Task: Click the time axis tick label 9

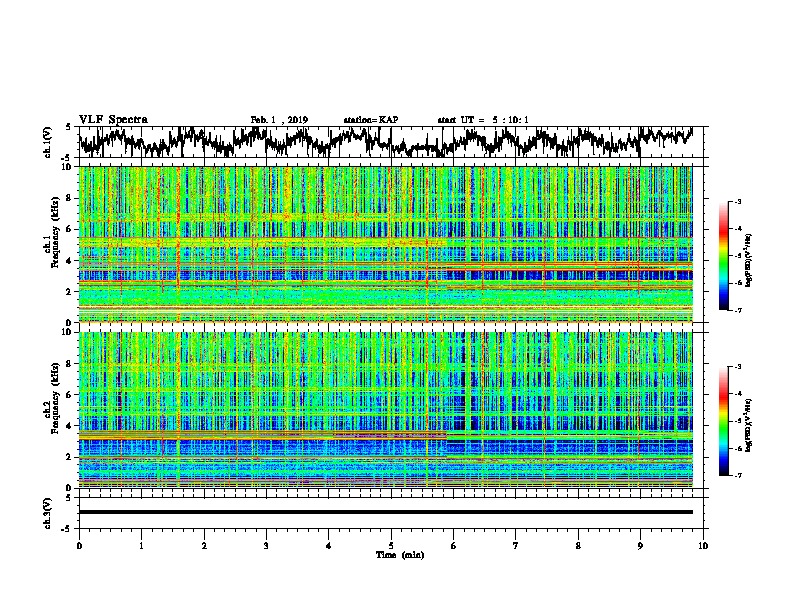Action: click(x=640, y=545)
